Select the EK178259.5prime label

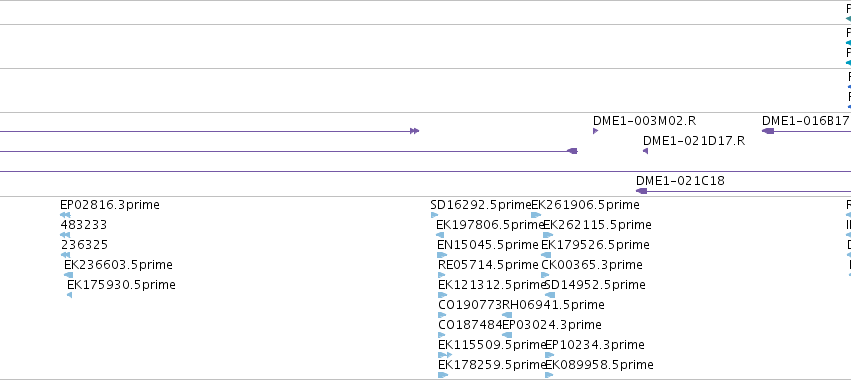492,365
